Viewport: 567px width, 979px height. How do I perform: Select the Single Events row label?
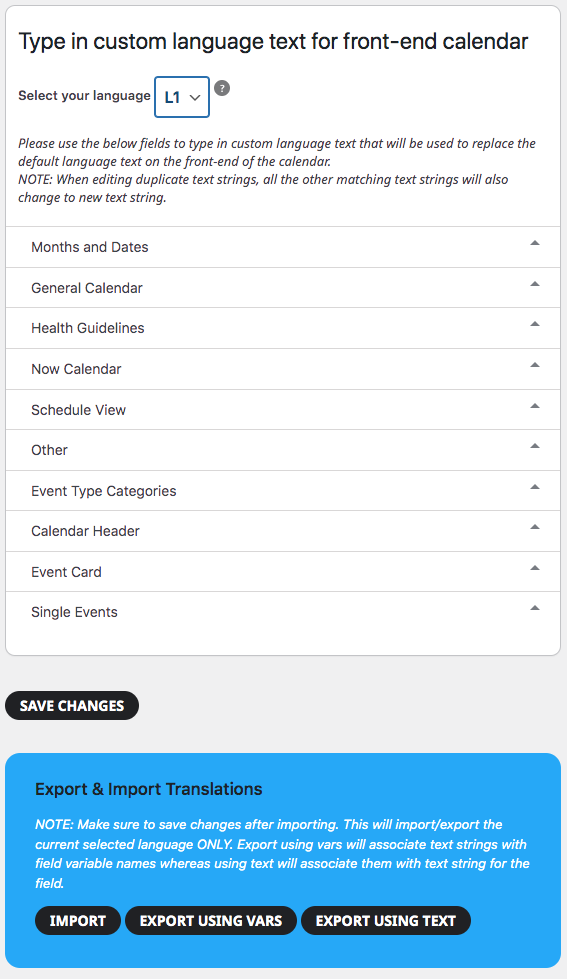coord(74,612)
